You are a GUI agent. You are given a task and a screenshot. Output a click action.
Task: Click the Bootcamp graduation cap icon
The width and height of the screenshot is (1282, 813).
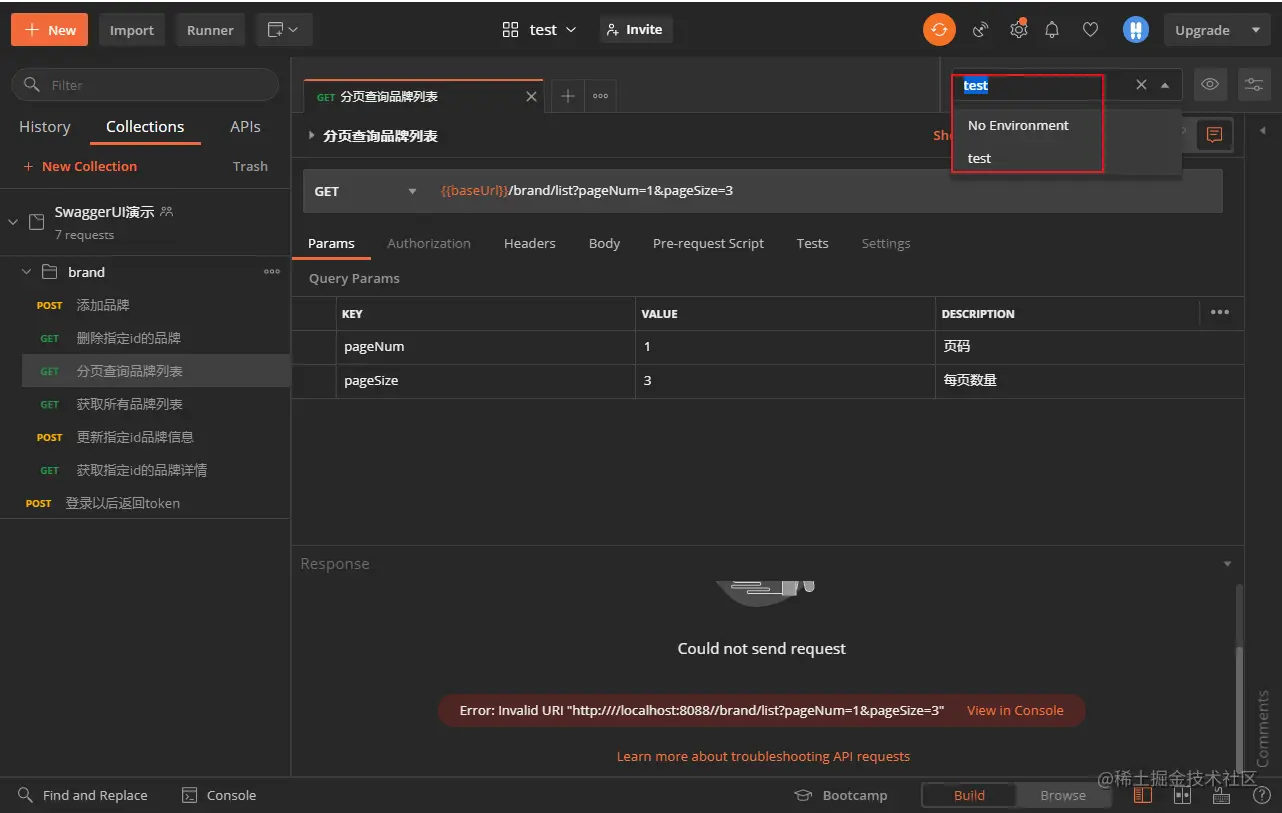coord(803,795)
